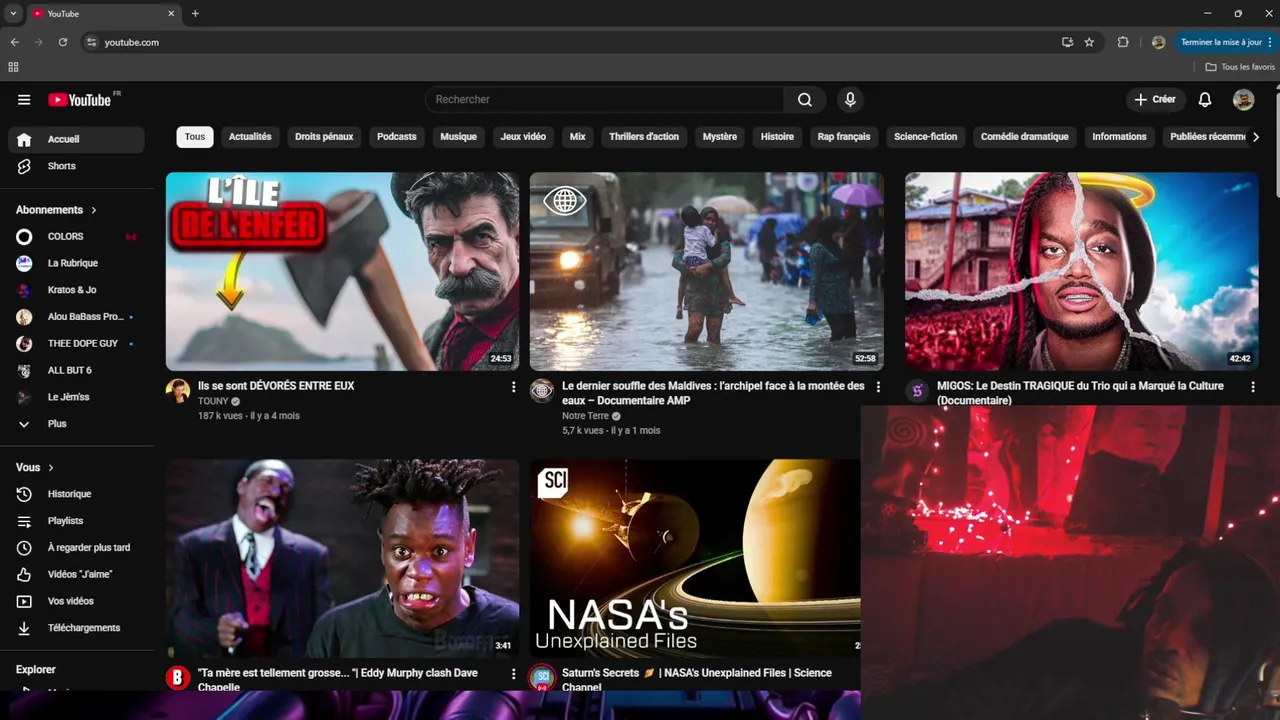Click the Créer button

pos(1155,99)
